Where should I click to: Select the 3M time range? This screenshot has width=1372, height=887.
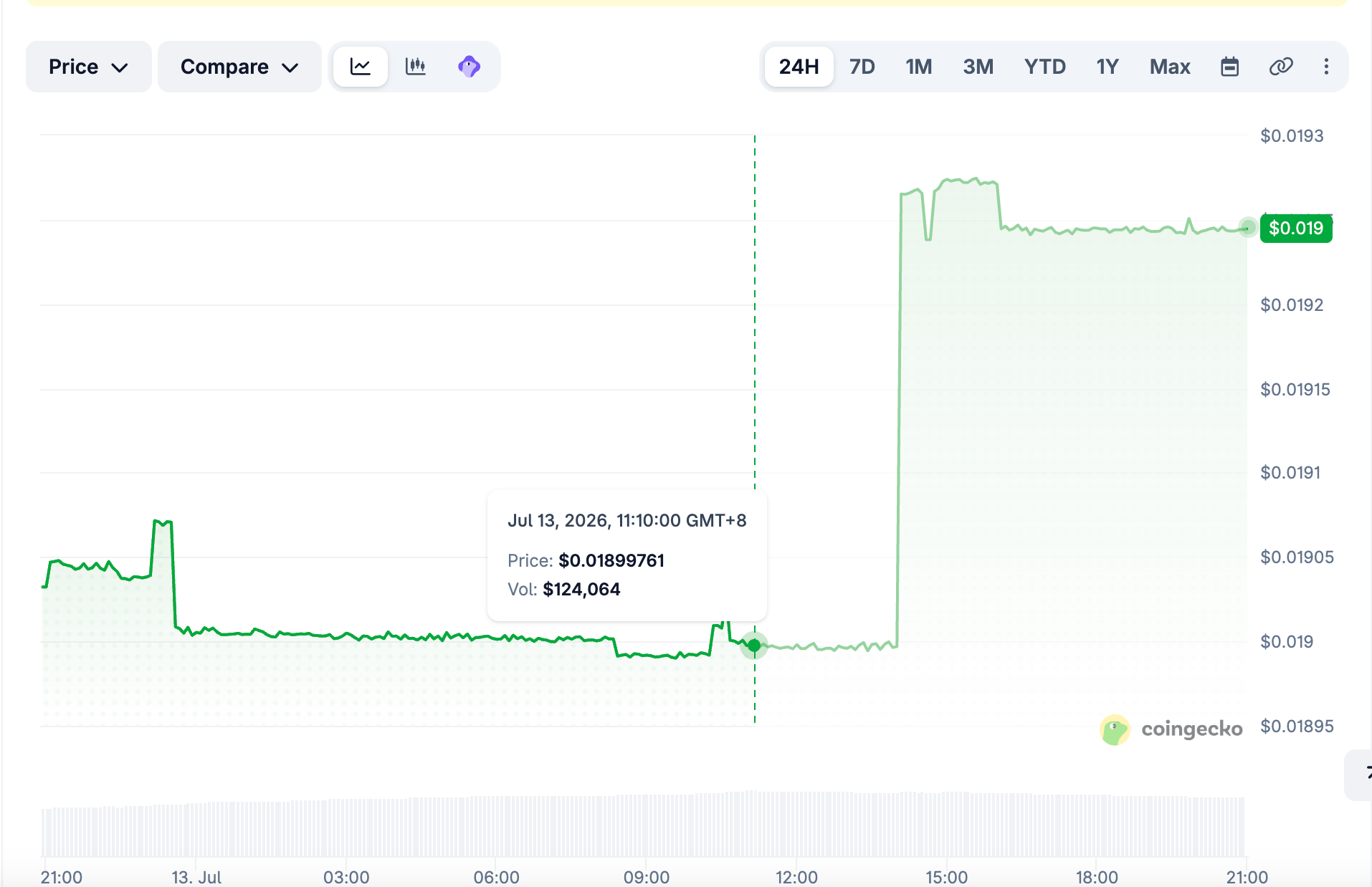click(978, 67)
